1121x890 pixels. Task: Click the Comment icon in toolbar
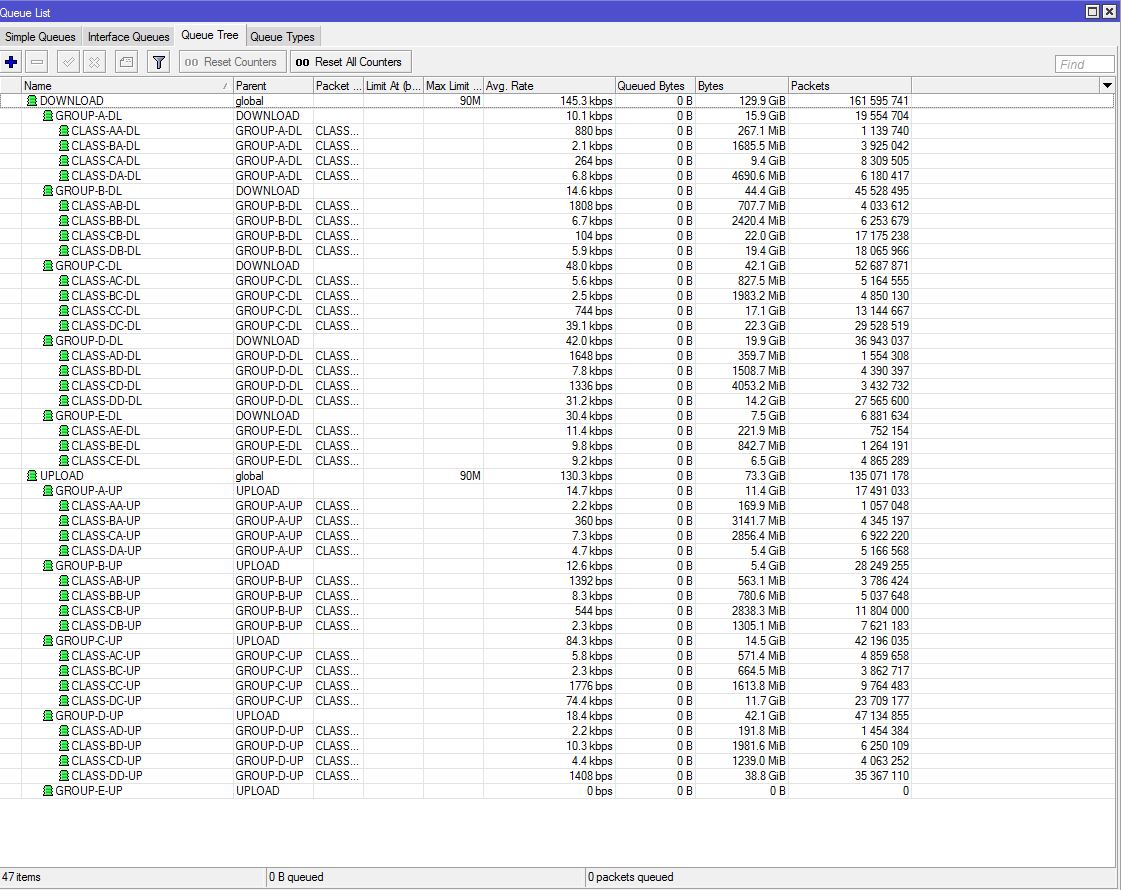[x=126, y=62]
